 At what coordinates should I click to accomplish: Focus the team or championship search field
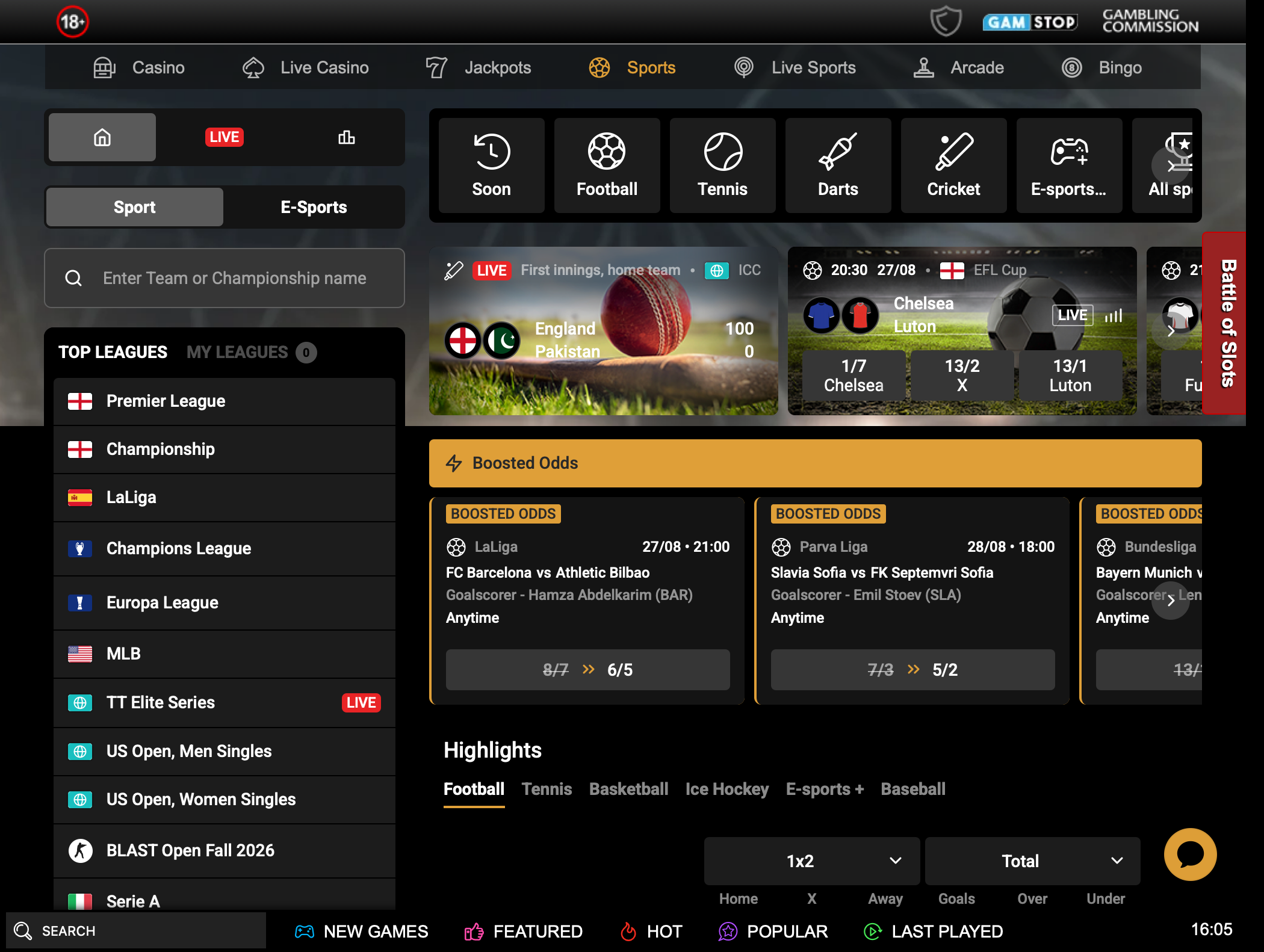click(225, 278)
